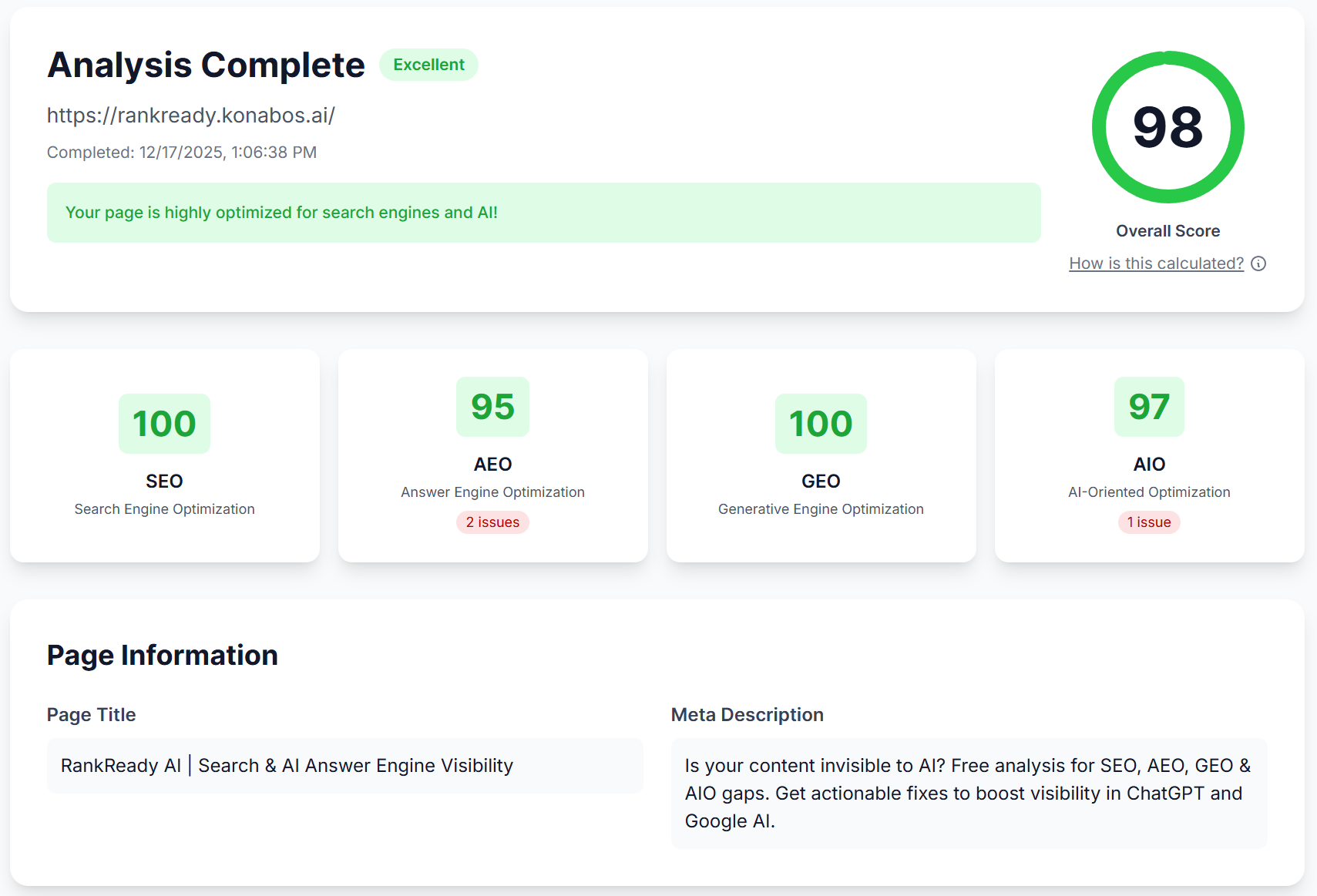Click the AIO score value 97
Viewport: 1317px width, 896px height.
point(1149,407)
